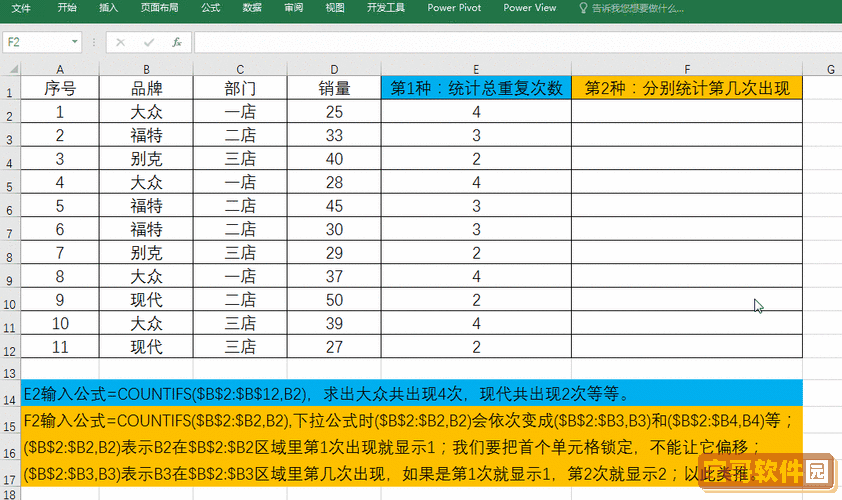Viewport: 842px width, 500px height.
Task: Select empty cell F2 under 第2种 header
Action: (687, 112)
